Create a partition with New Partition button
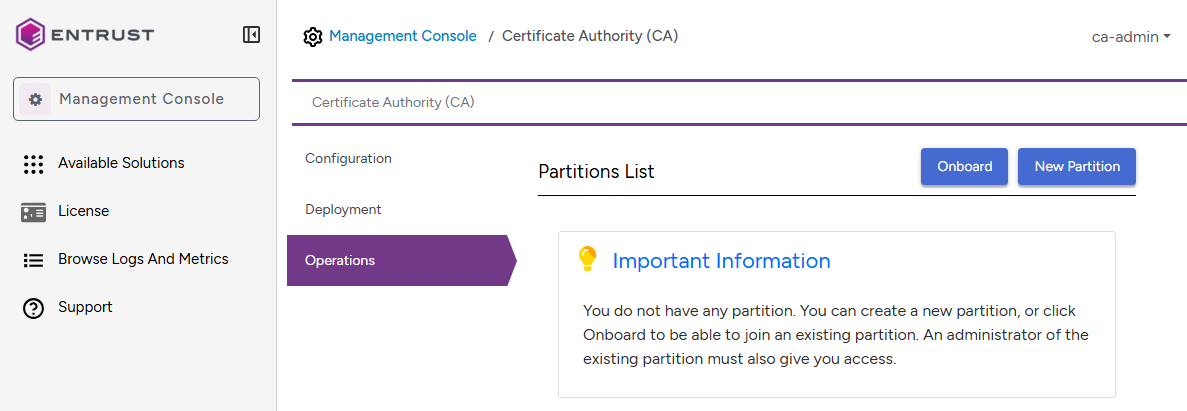This screenshot has height=411, width=1187. pyautogui.click(x=1077, y=167)
